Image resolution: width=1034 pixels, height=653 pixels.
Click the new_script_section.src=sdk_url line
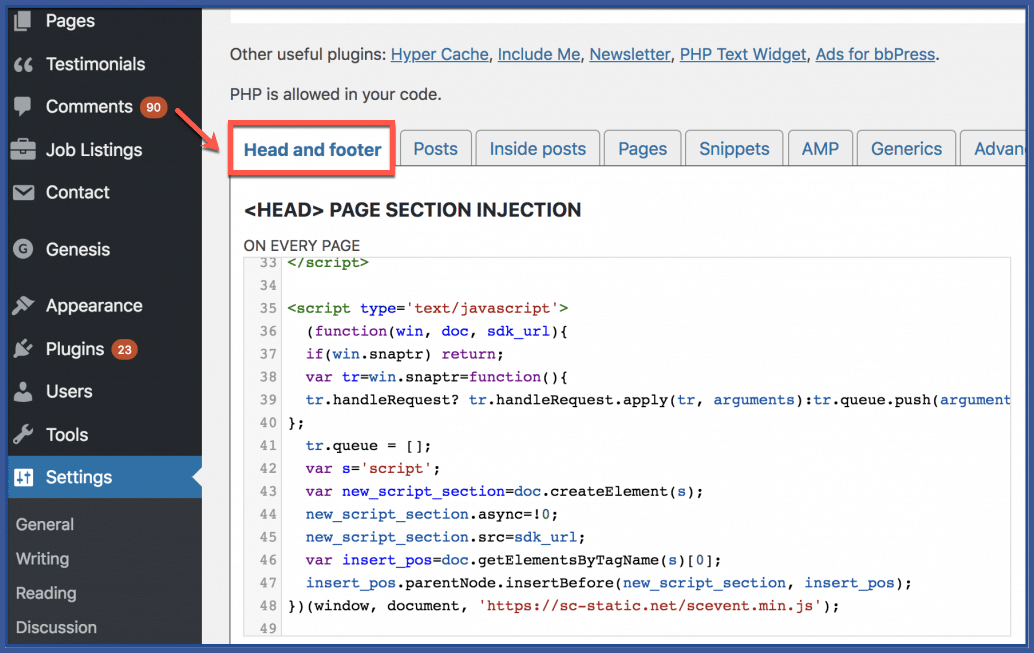(x=445, y=537)
